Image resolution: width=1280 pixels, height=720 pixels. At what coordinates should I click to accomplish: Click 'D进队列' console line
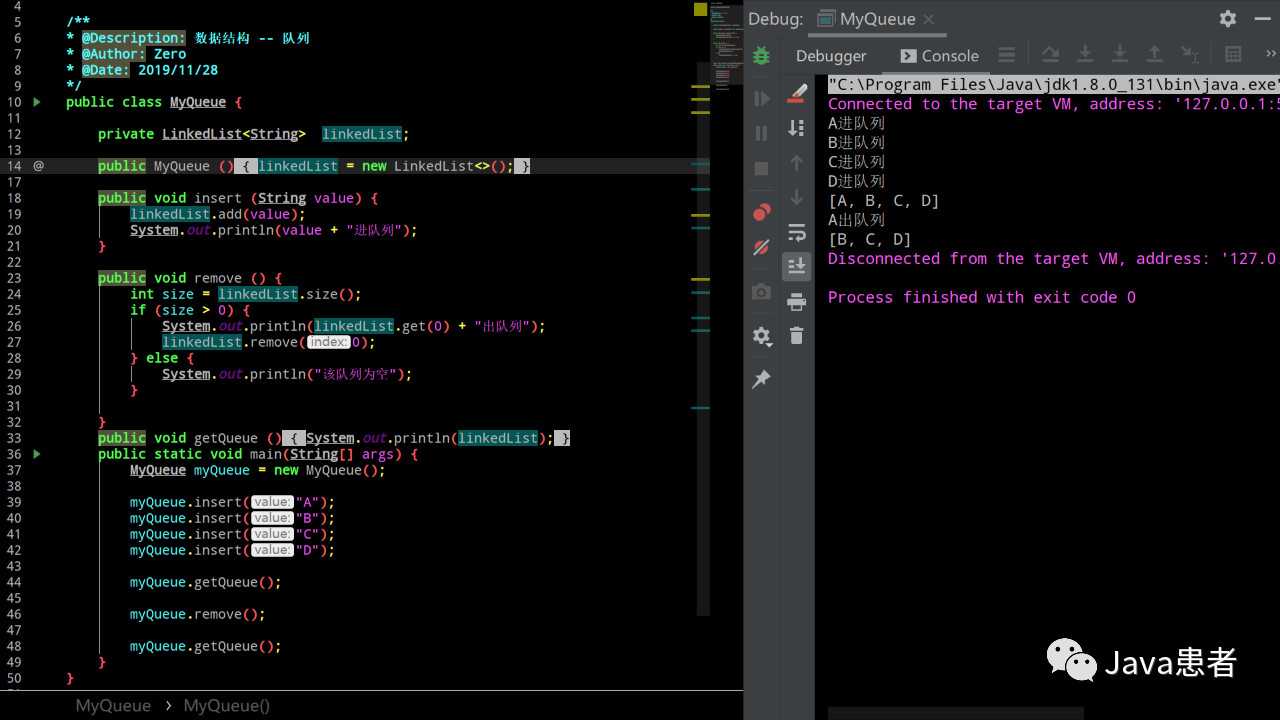pyautogui.click(x=856, y=182)
